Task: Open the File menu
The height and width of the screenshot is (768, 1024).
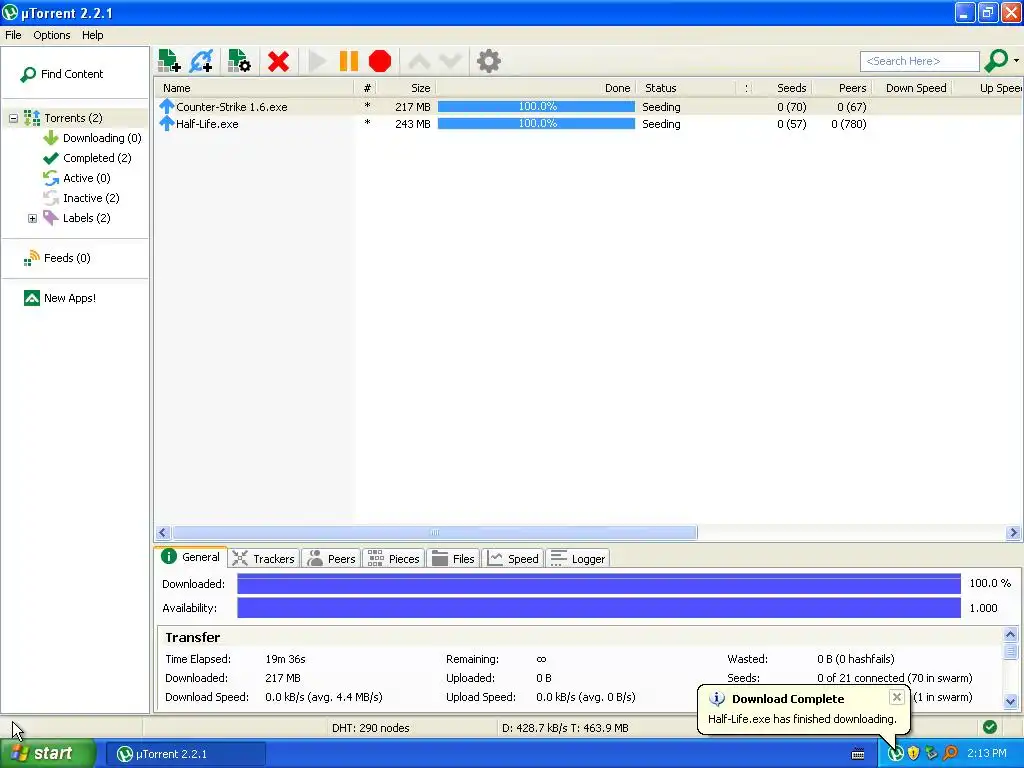Action: [x=13, y=35]
